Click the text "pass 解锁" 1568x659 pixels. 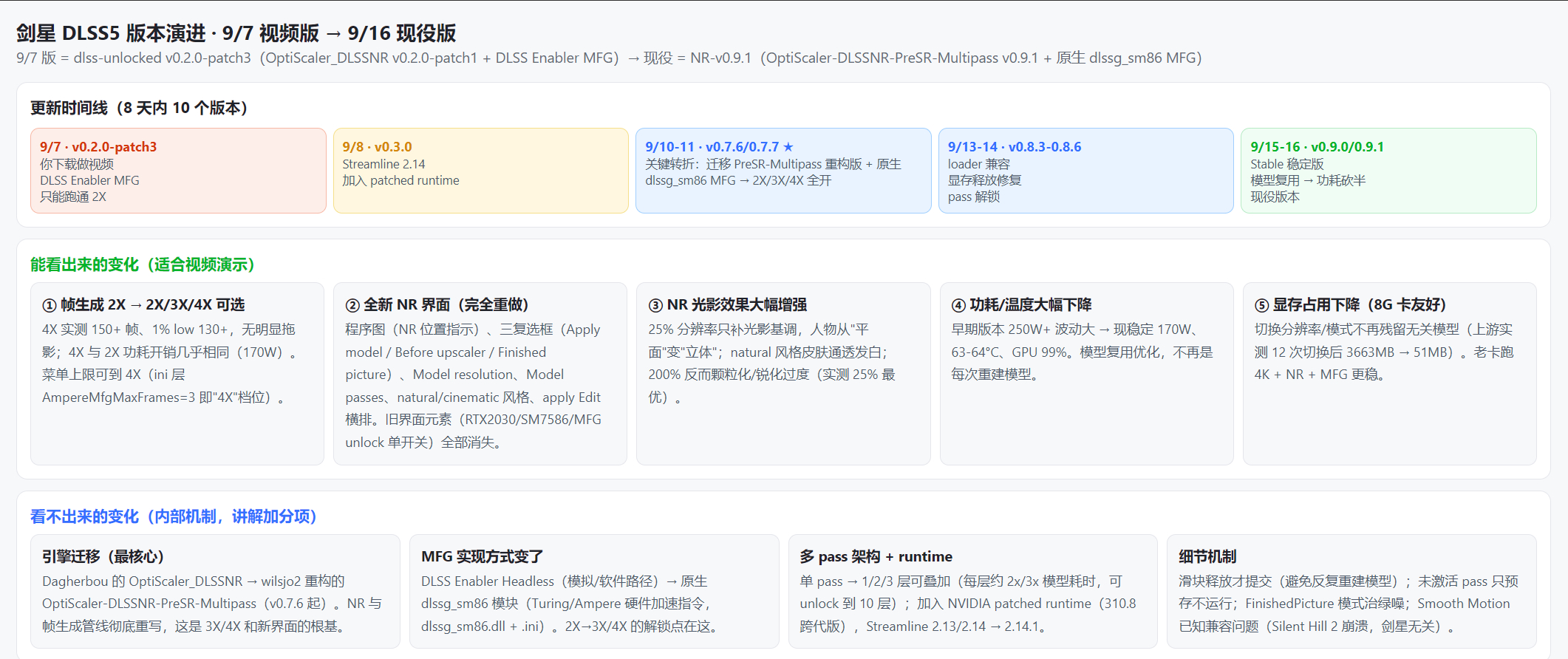click(x=974, y=197)
